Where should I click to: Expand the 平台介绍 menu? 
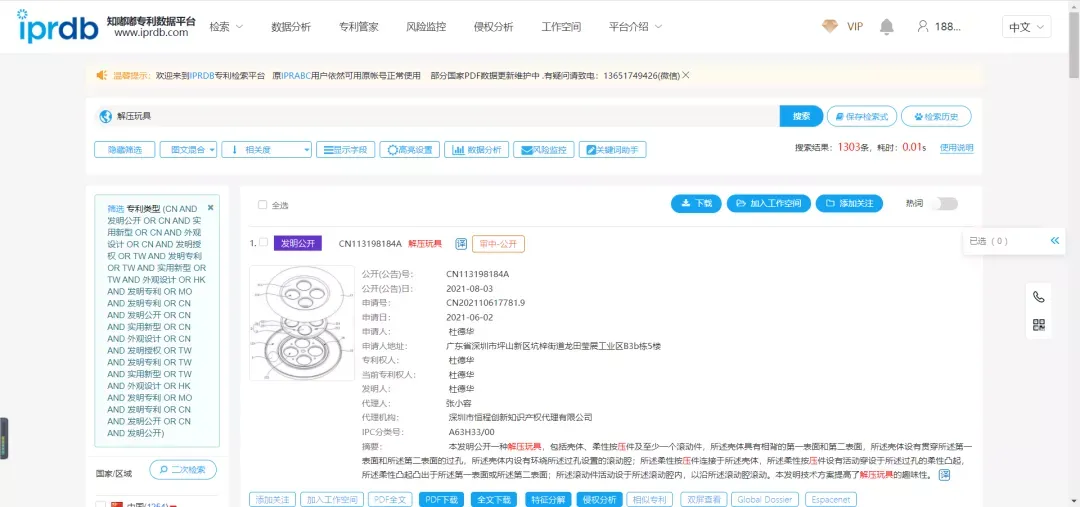pyautogui.click(x=635, y=27)
